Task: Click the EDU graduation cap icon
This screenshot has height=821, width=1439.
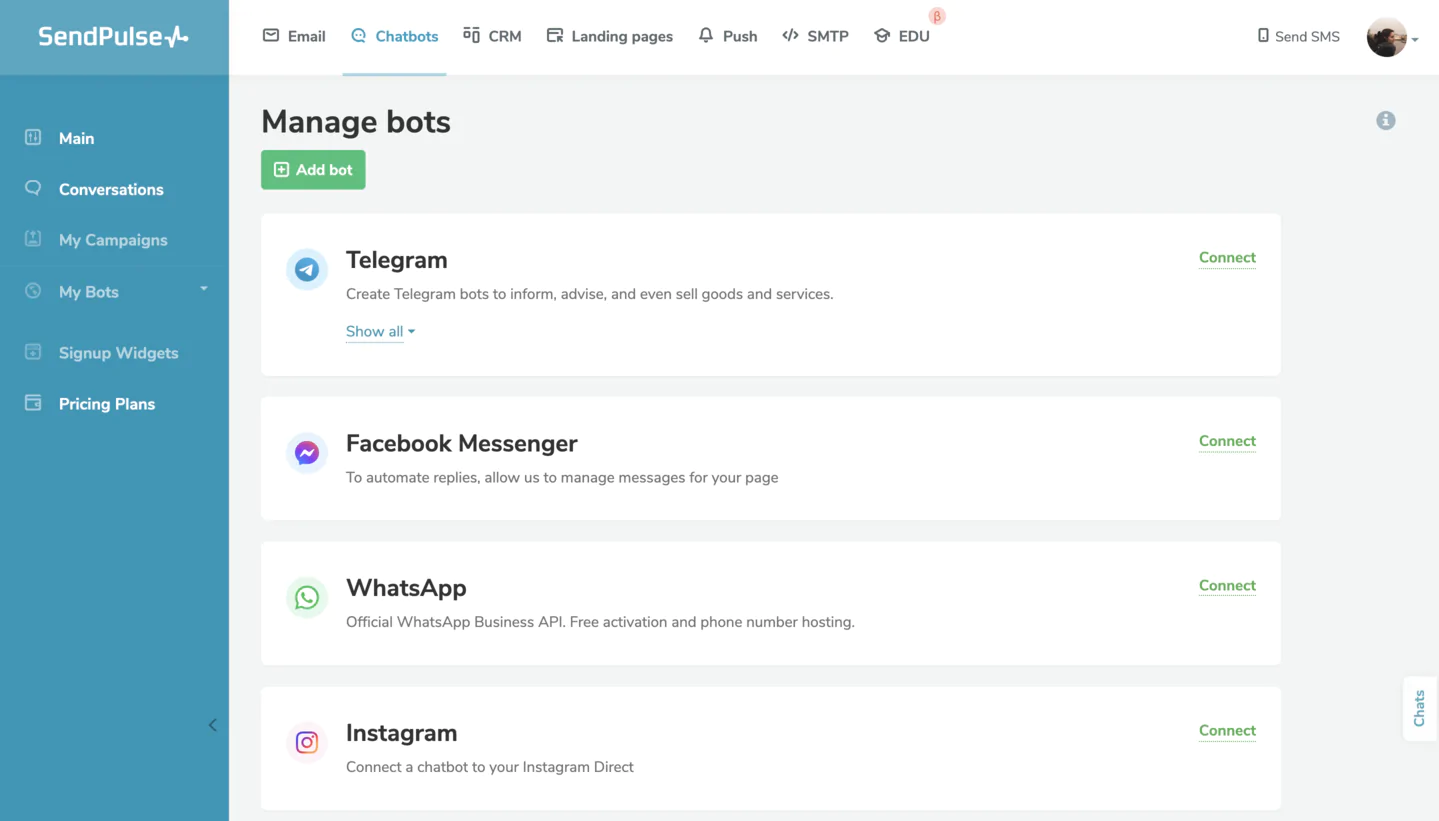Action: tap(882, 35)
